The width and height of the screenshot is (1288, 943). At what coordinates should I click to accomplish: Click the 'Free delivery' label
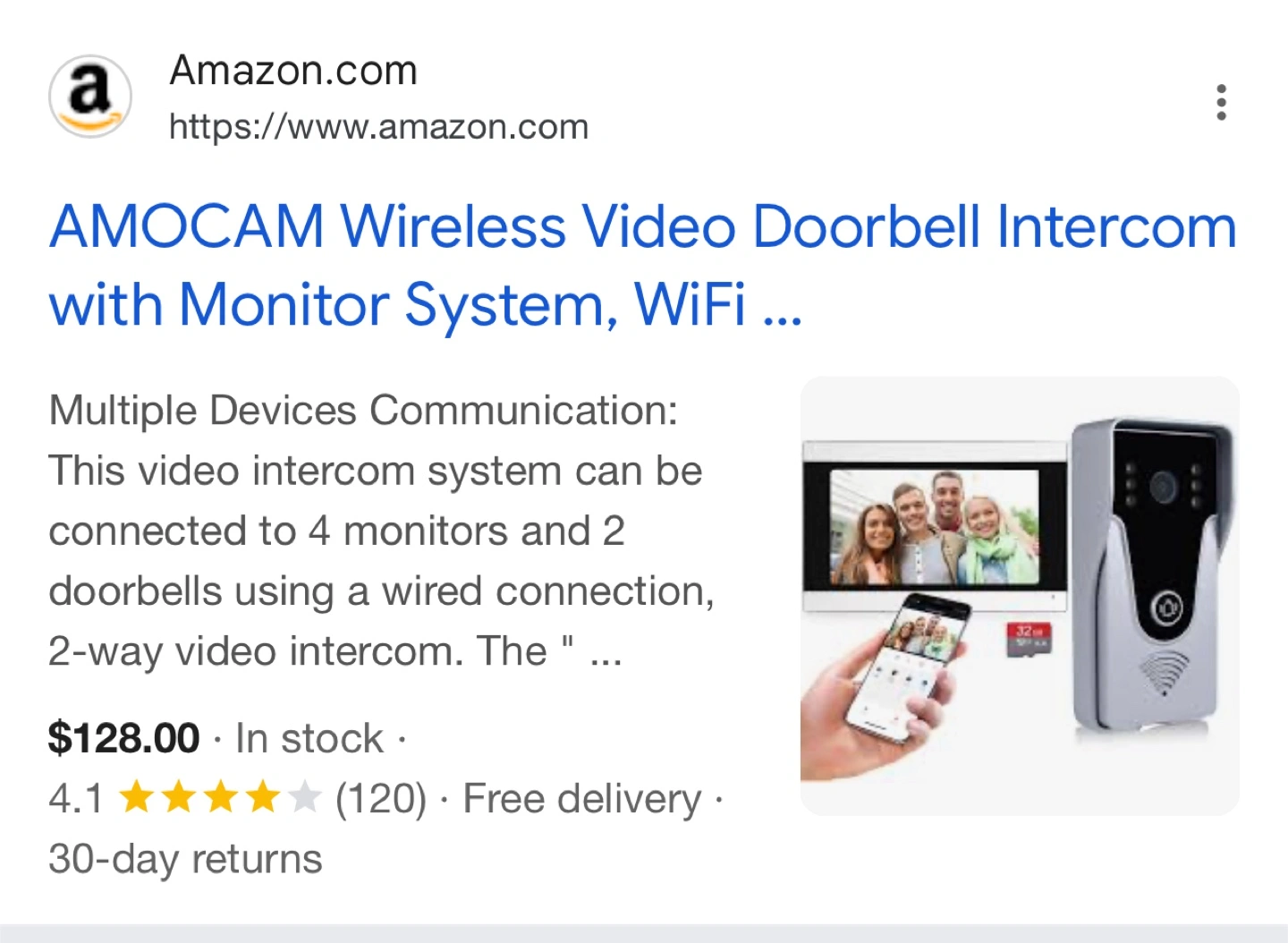(582, 798)
